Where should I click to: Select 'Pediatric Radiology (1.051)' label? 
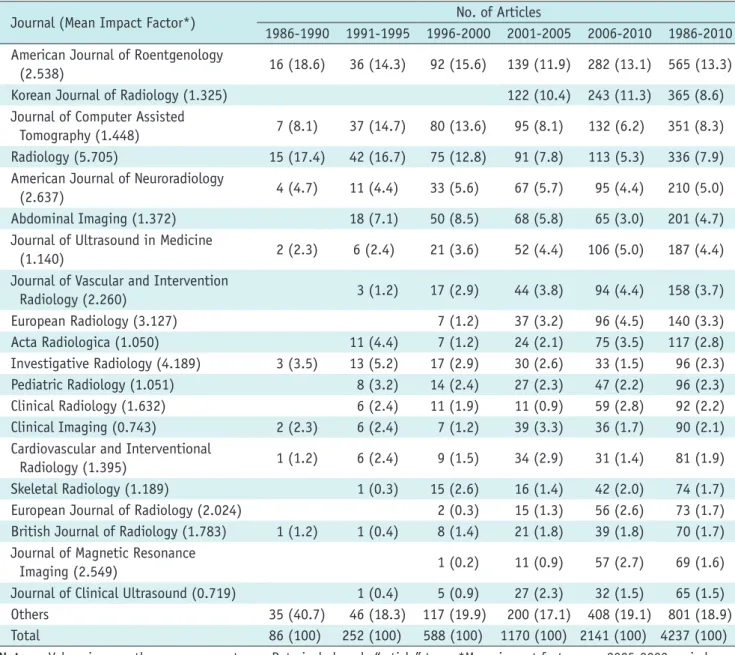tap(92, 385)
